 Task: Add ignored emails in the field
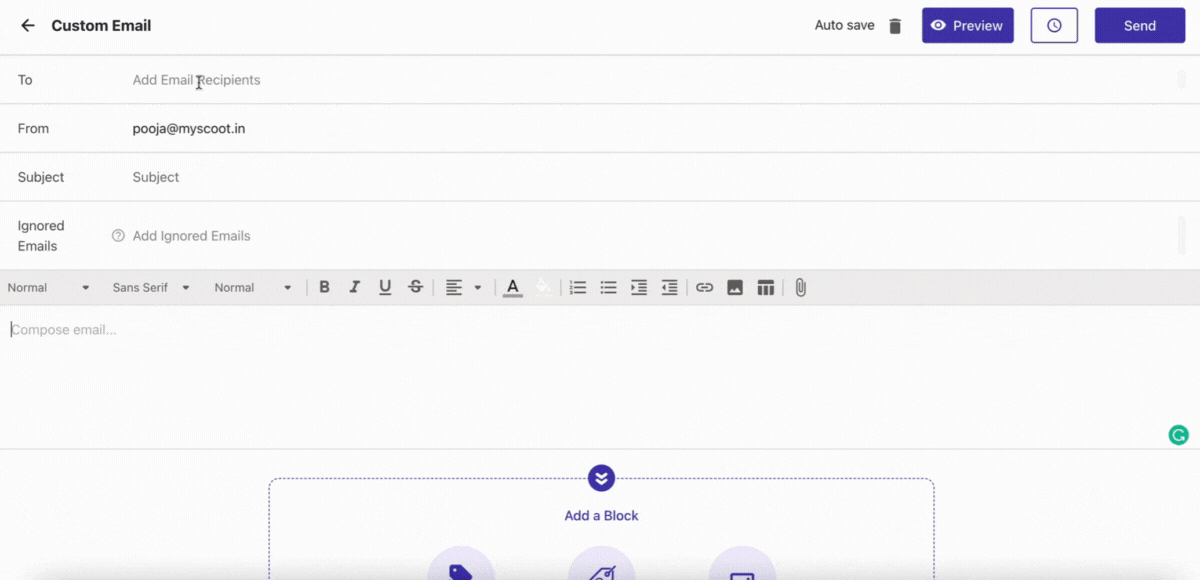tap(650, 236)
